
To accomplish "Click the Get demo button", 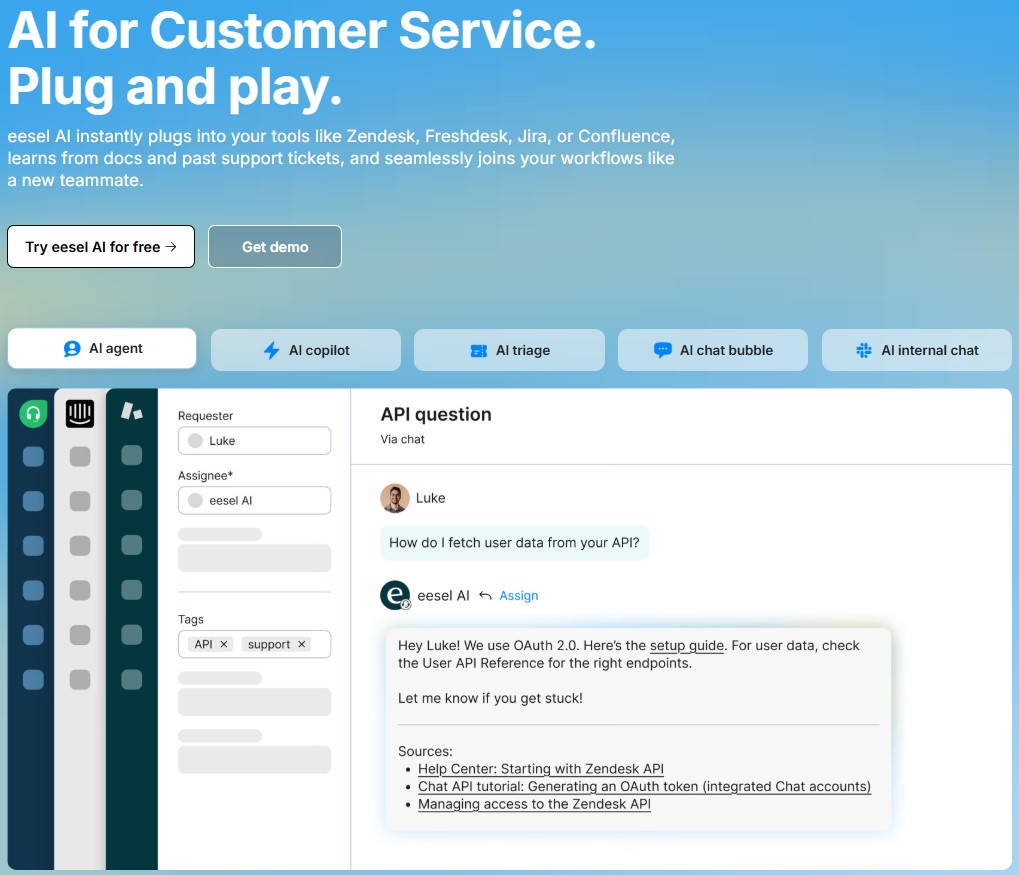I will [x=274, y=246].
